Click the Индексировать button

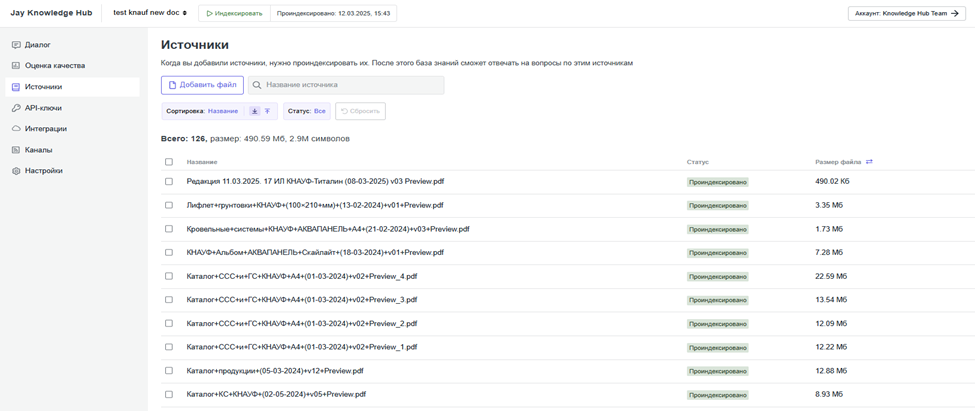click(234, 13)
